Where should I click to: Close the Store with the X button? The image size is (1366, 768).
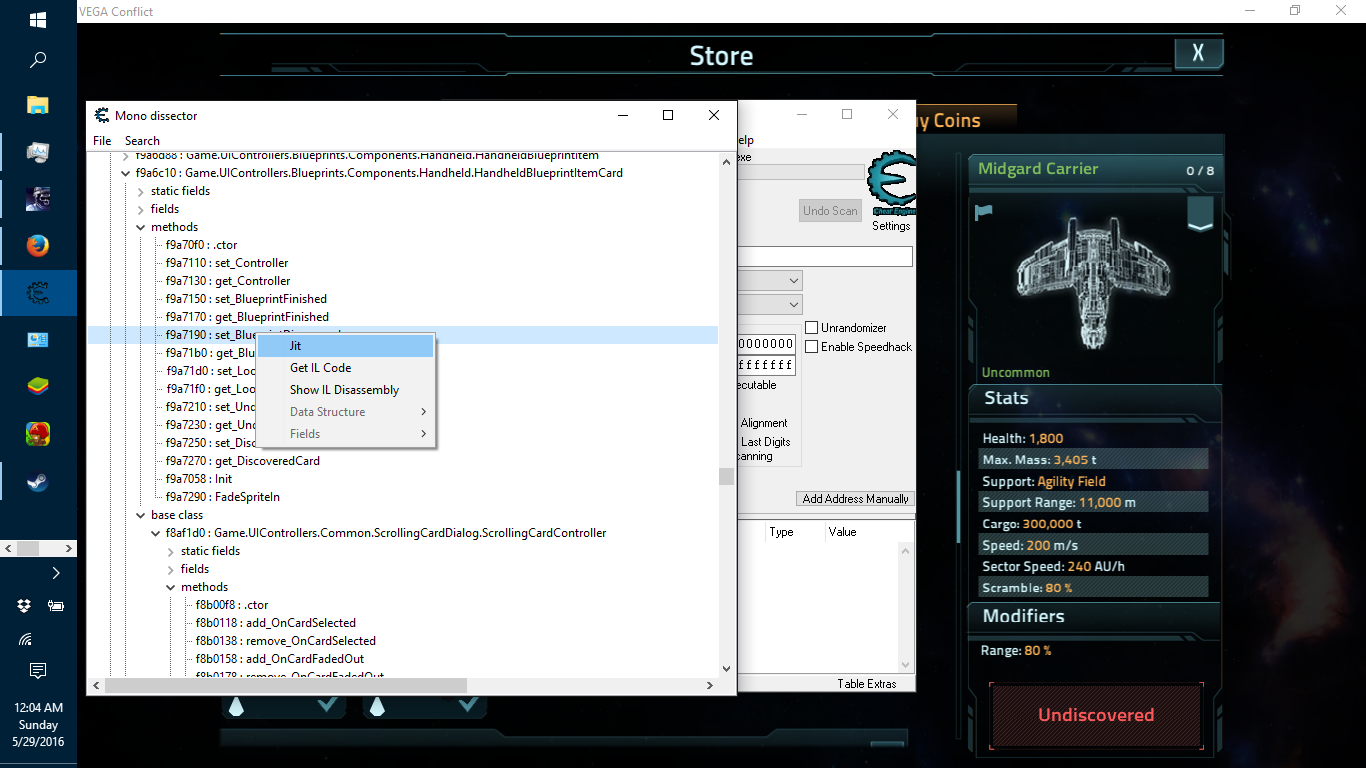[x=1198, y=54]
